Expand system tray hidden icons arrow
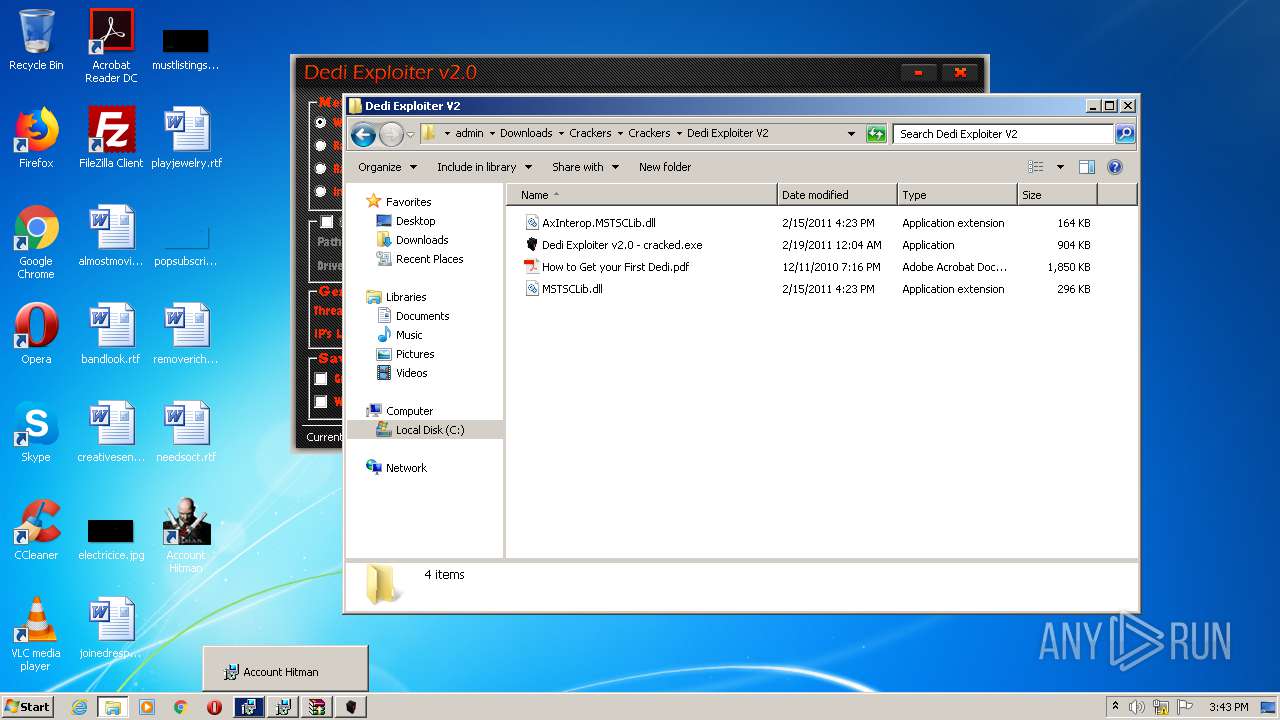The height and width of the screenshot is (720, 1280). pos(1115,707)
